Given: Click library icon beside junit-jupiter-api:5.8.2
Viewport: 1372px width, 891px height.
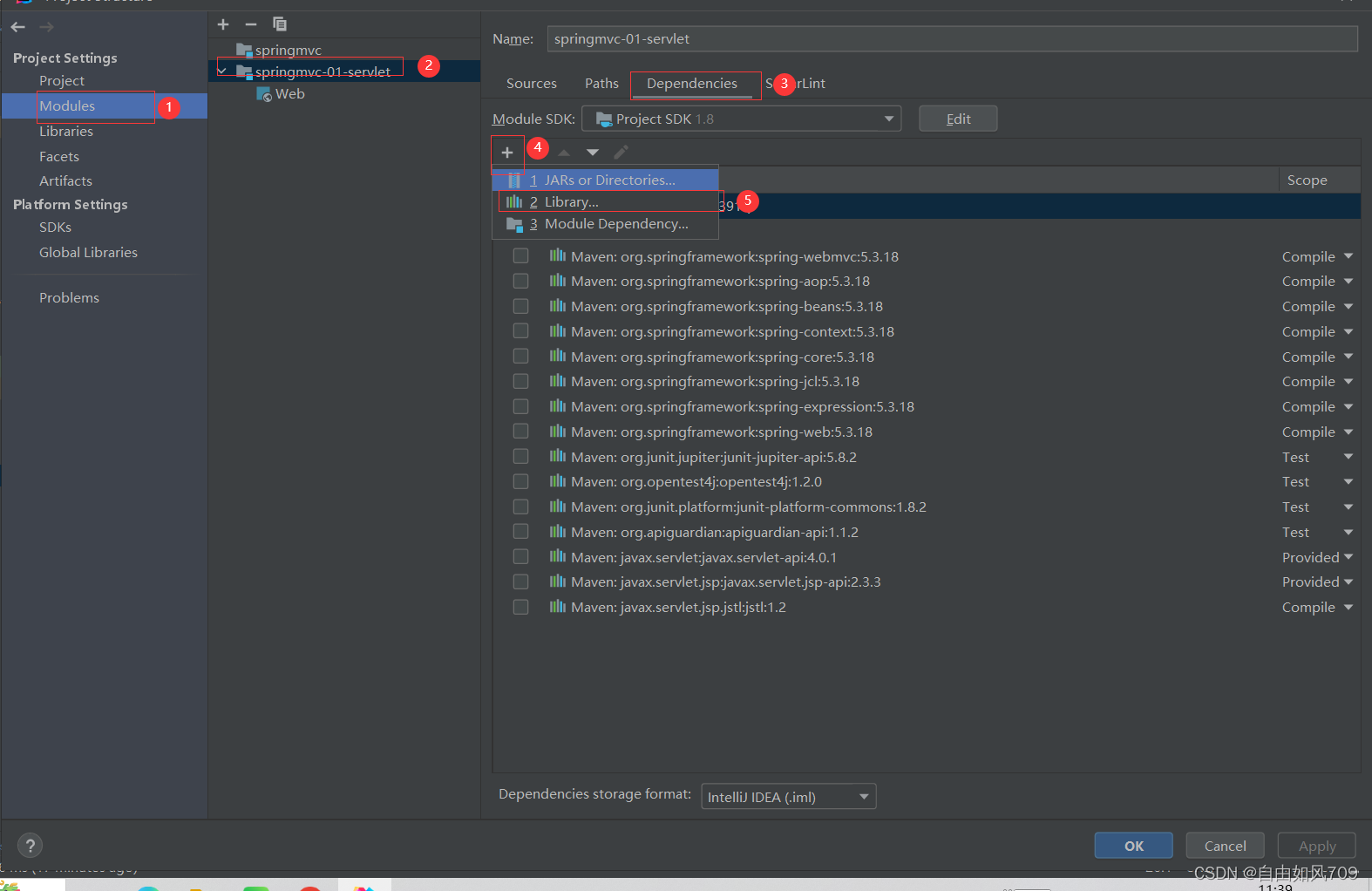Looking at the screenshot, I should click(x=558, y=456).
